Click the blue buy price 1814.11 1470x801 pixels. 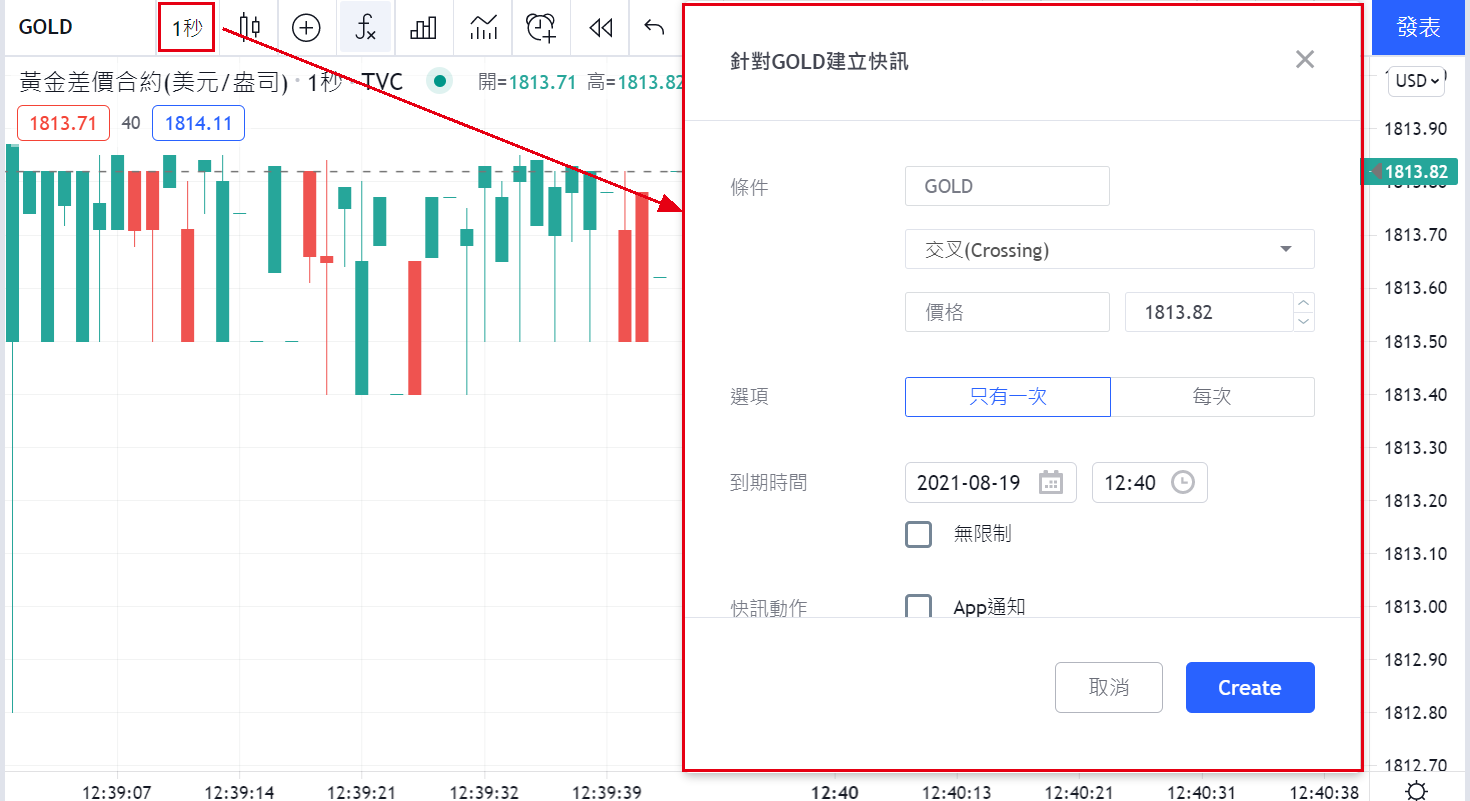pyautogui.click(x=198, y=124)
